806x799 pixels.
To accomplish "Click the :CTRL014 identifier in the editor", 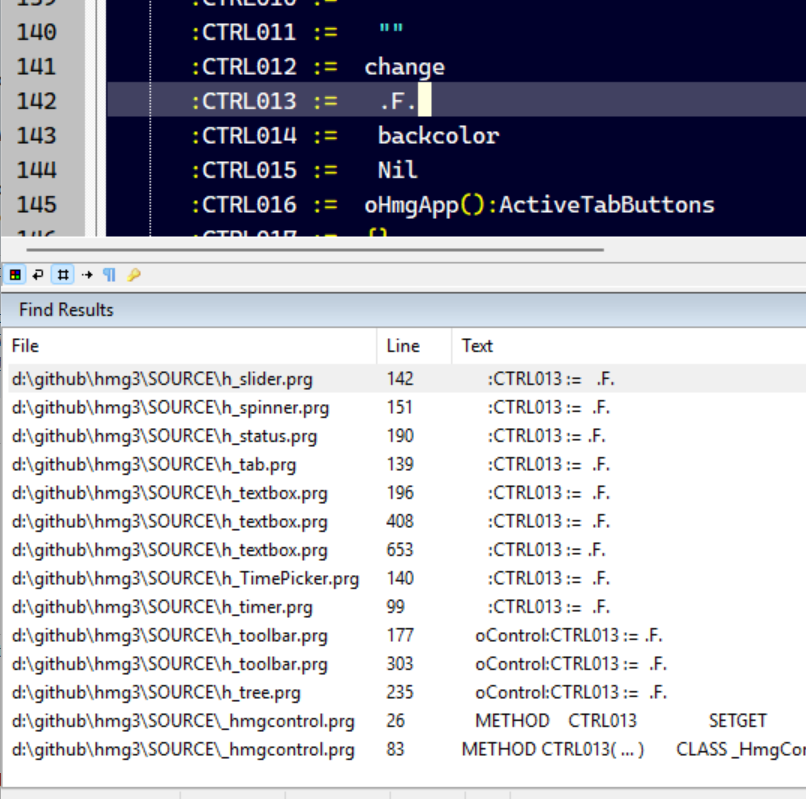I will pyautogui.click(x=244, y=136).
